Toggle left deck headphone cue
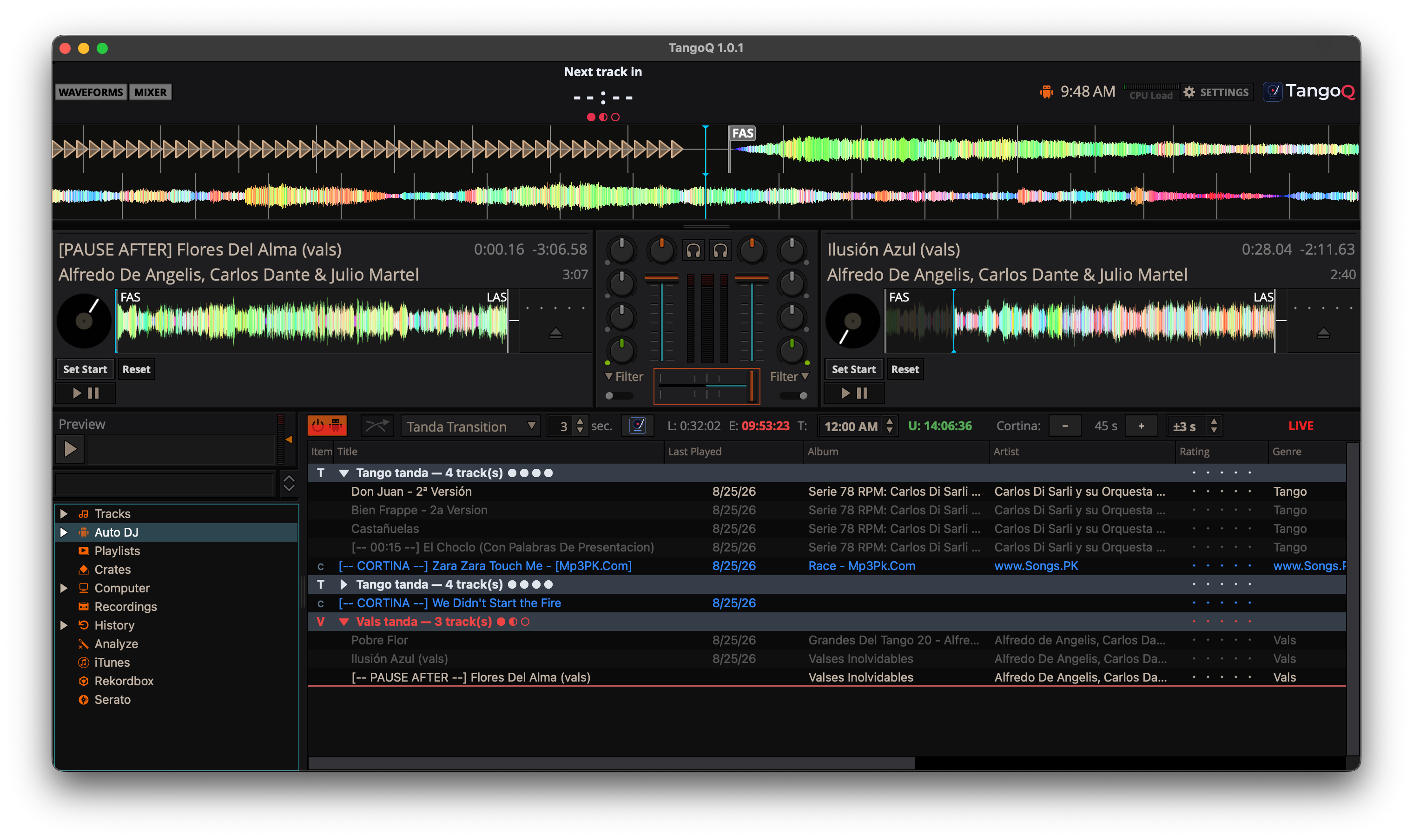 pyautogui.click(x=693, y=250)
